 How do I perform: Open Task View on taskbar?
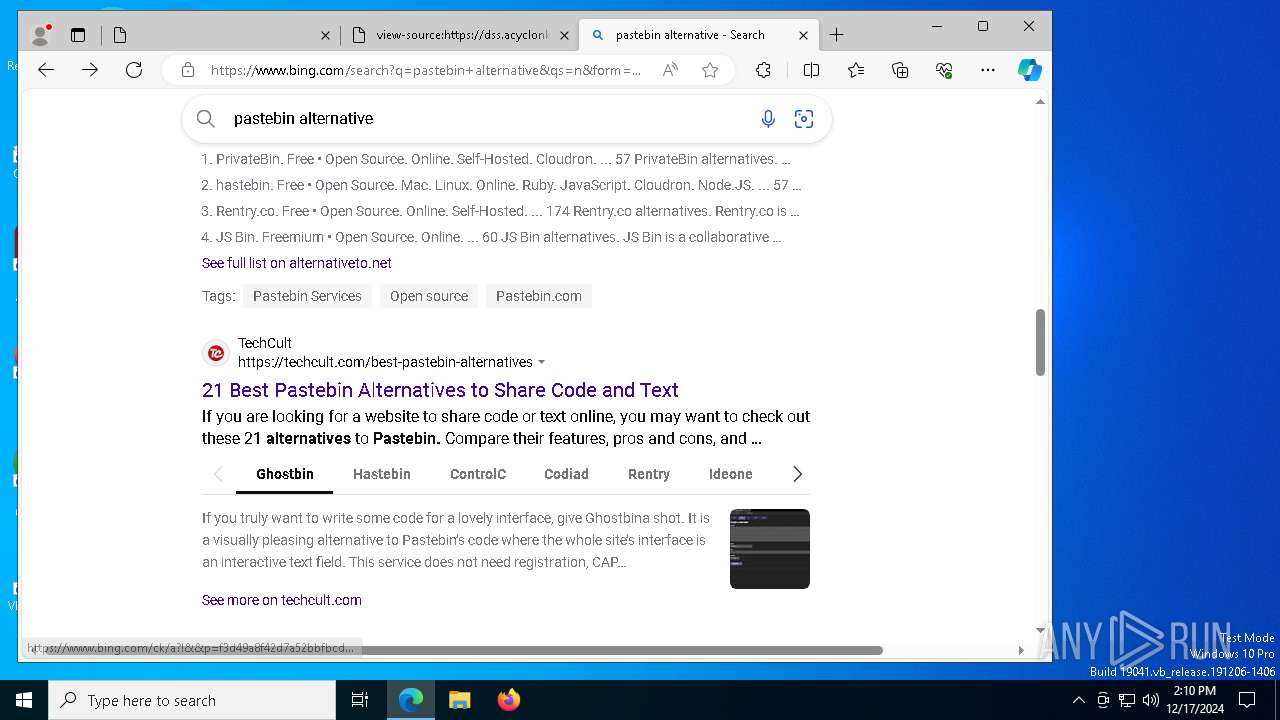pos(360,700)
